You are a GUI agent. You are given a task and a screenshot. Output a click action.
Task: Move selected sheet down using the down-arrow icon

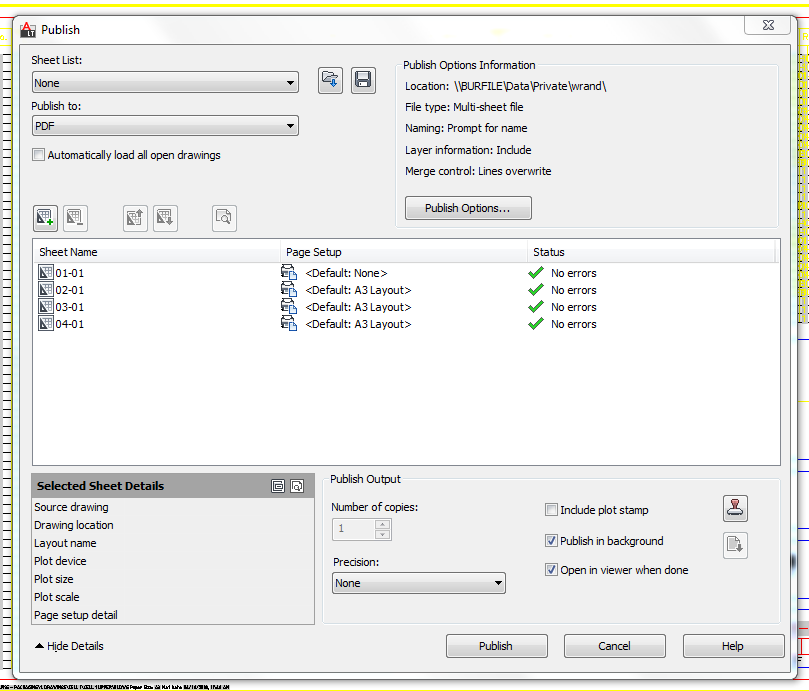tap(164, 218)
